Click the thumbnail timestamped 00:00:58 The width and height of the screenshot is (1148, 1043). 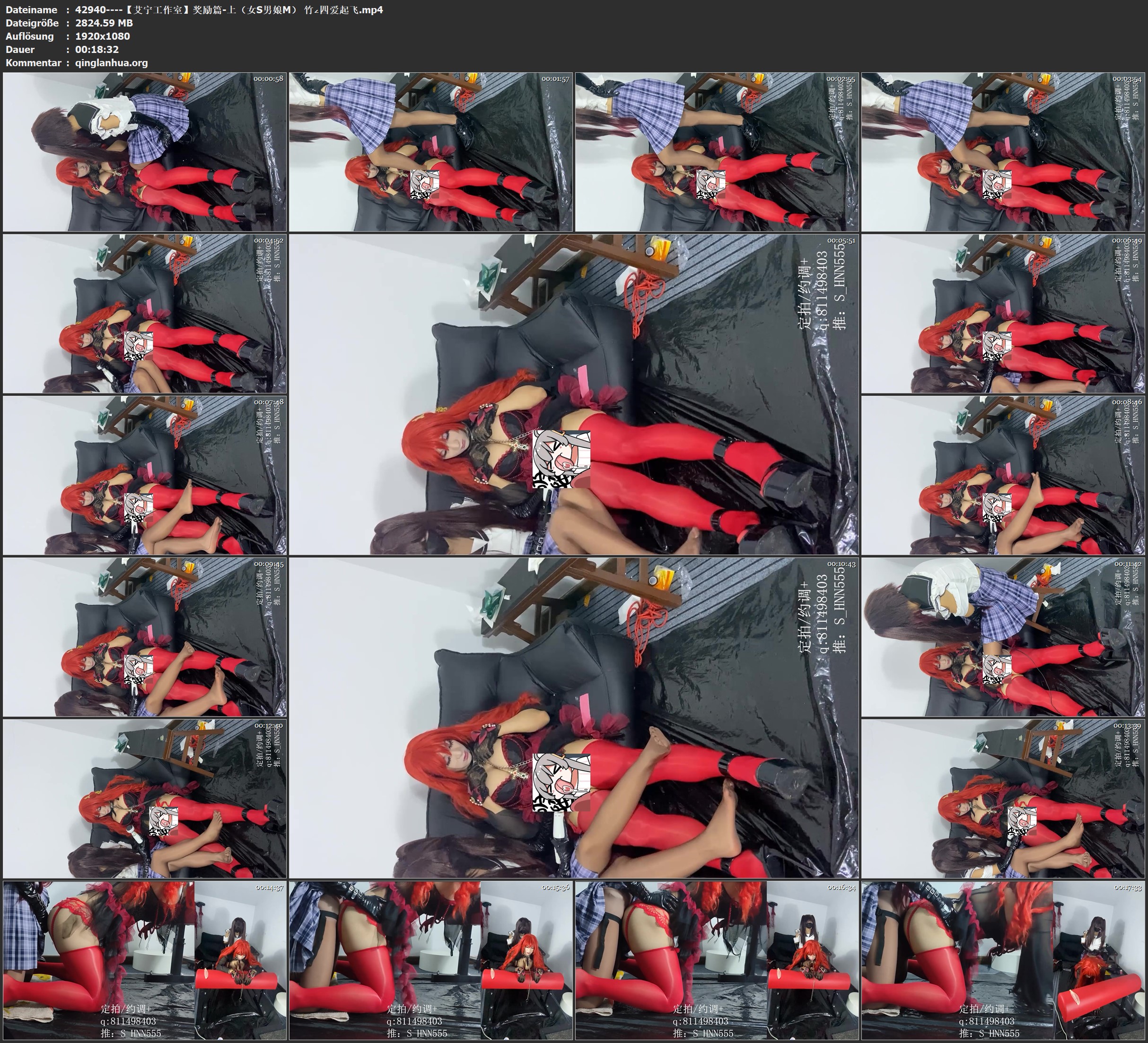click(x=145, y=152)
